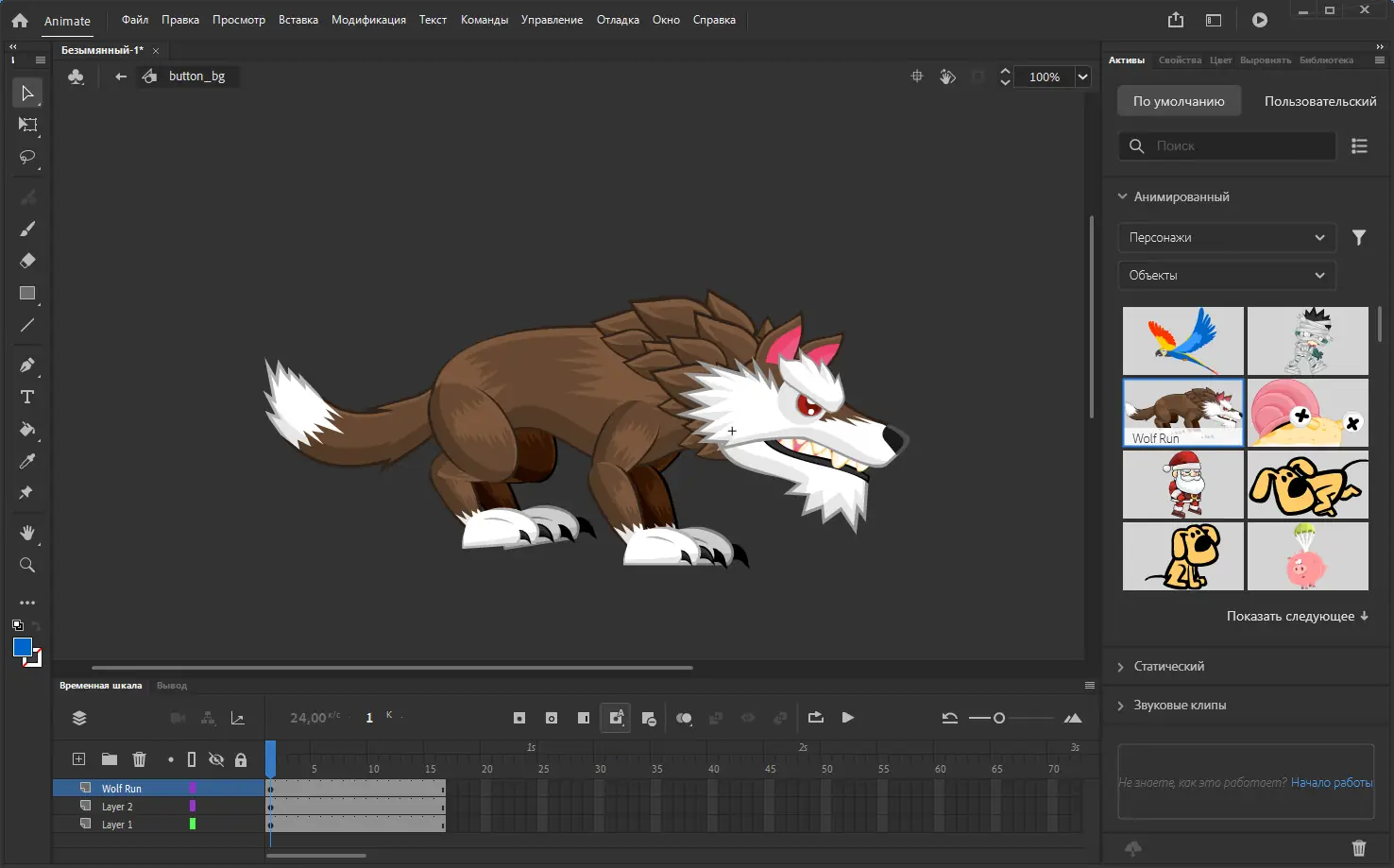Select the Lasso tool
Image resolution: width=1394 pixels, height=868 pixels.
coord(27,157)
